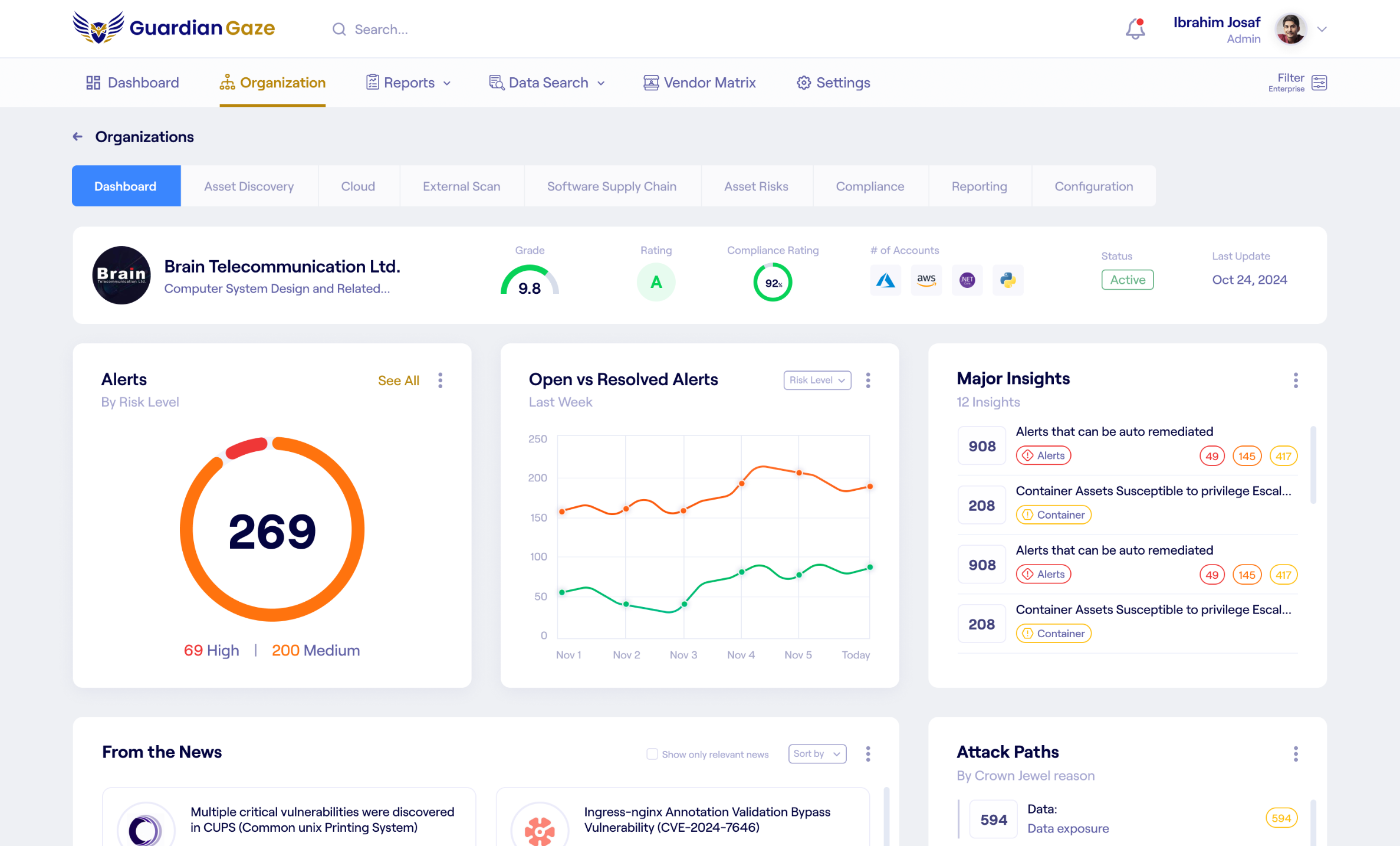Image resolution: width=1400 pixels, height=846 pixels.
Task: Click the 9.8 grade gauge
Action: pos(530,280)
